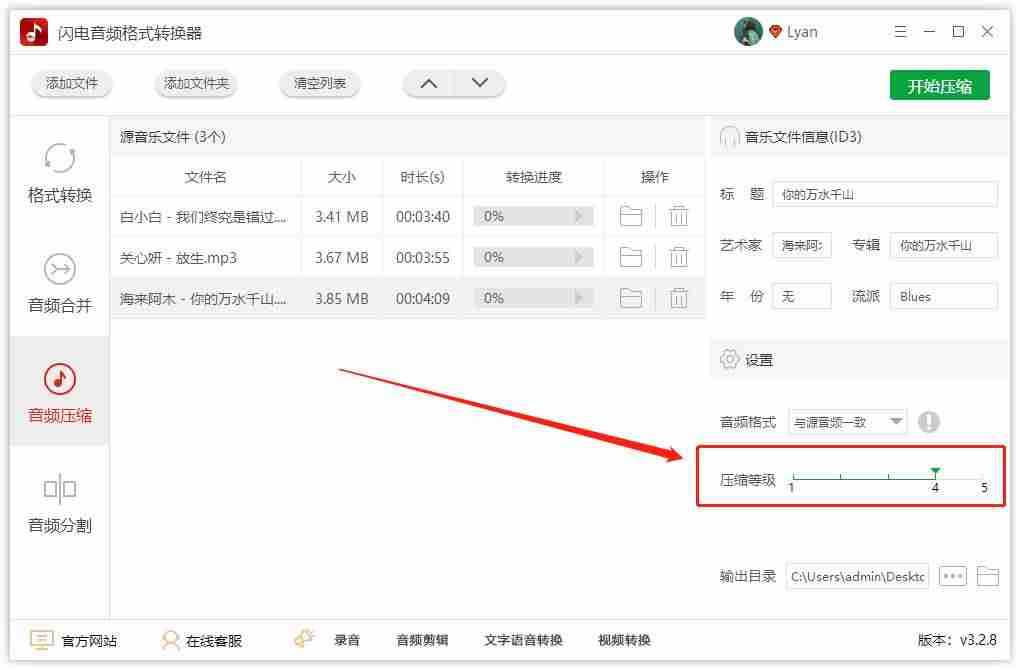Click the 添加文件 button
This screenshot has width=1020, height=670.
[x=72, y=84]
